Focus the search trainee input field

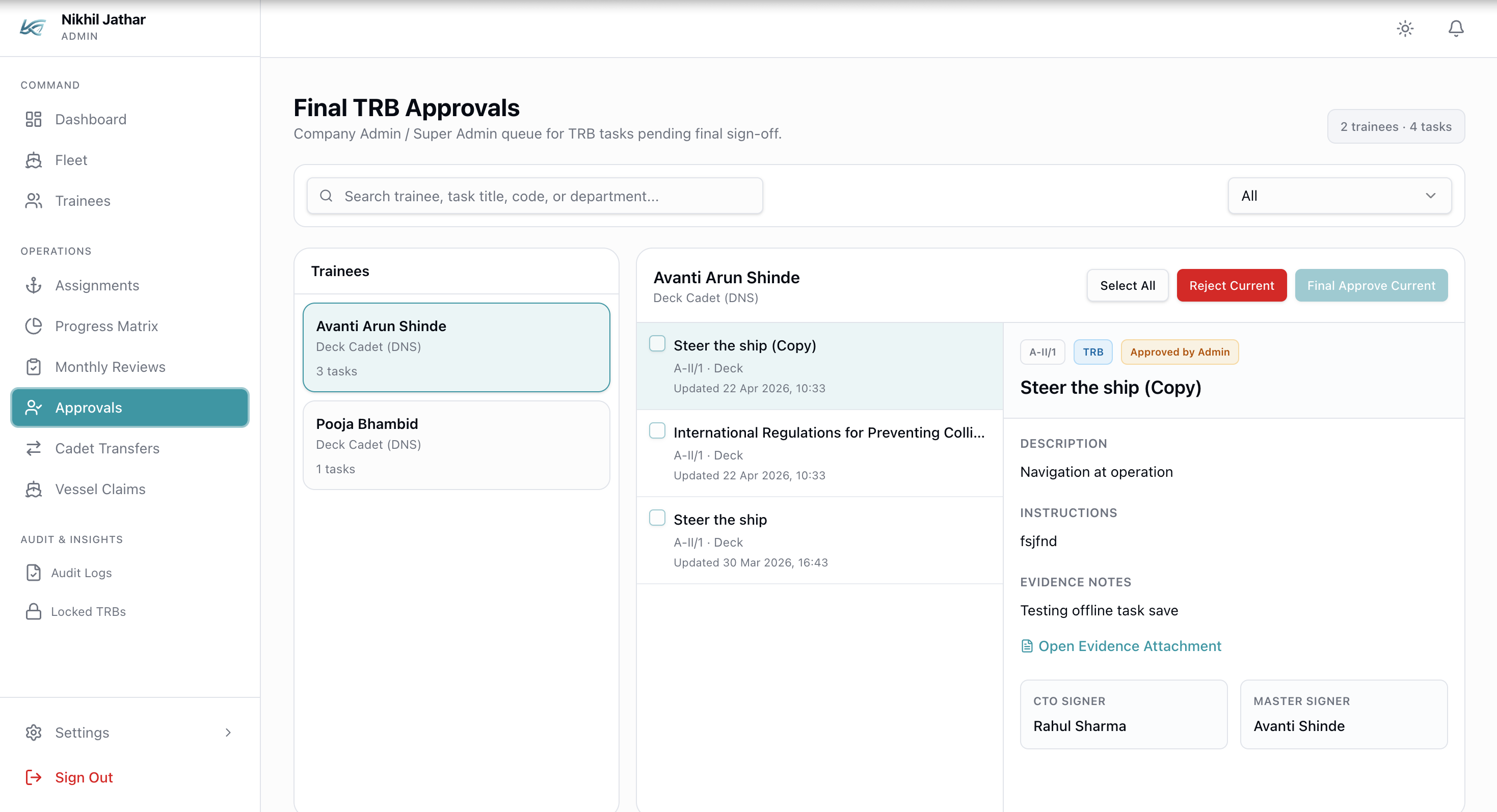(x=534, y=196)
